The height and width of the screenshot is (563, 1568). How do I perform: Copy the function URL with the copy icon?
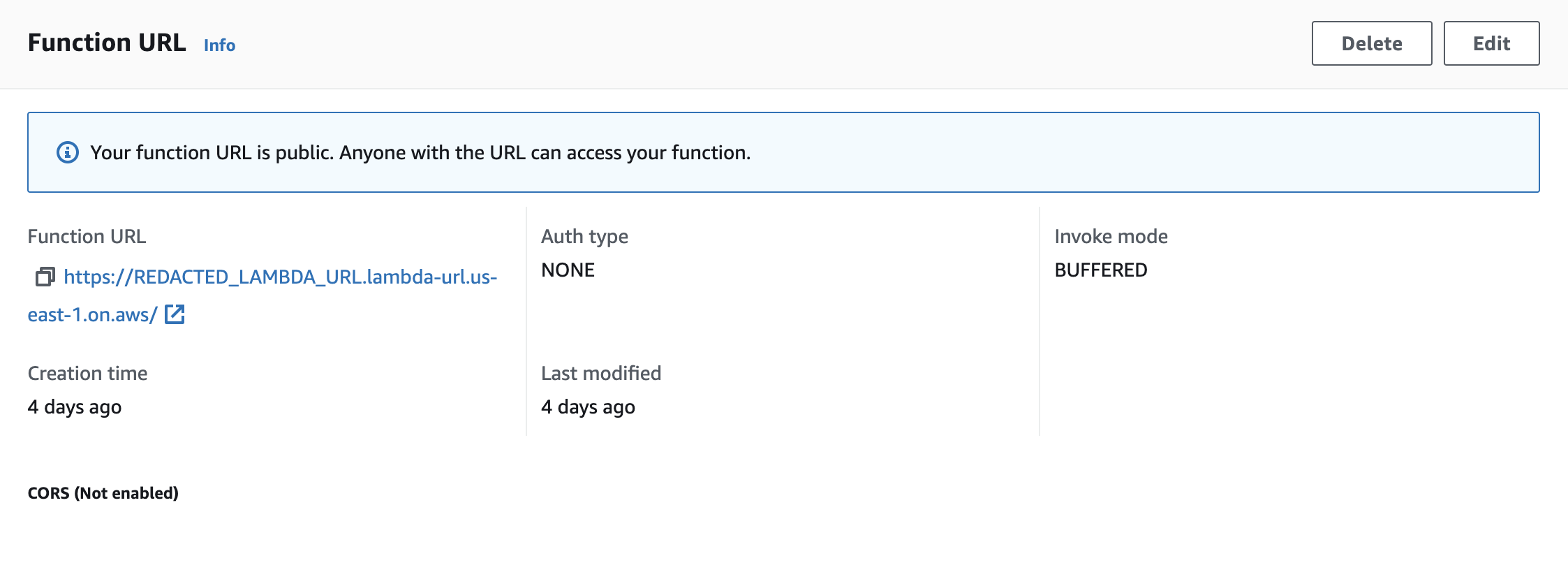pyautogui.click(x=45, y=277)
